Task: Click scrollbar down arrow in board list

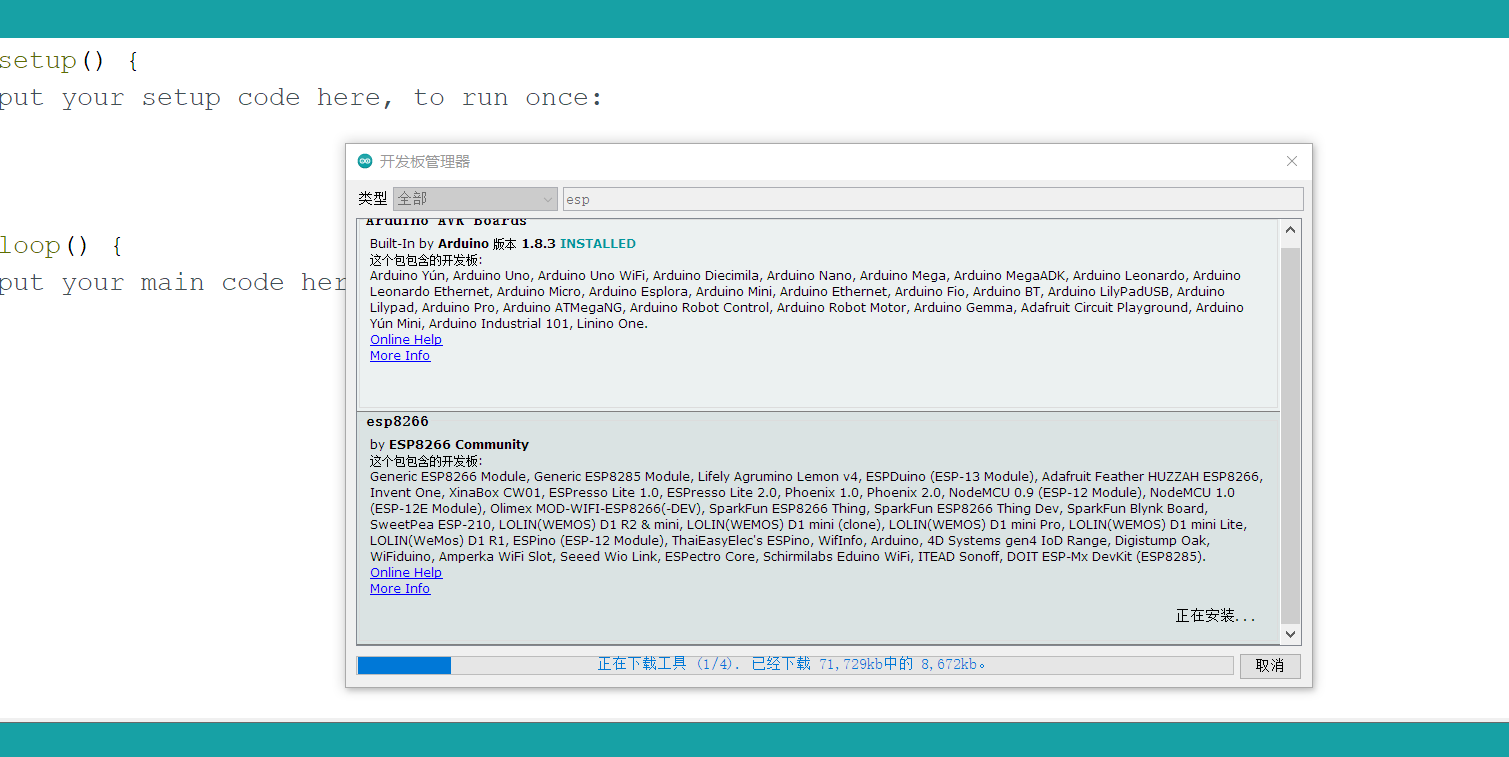Action: tap(1291, 634)
